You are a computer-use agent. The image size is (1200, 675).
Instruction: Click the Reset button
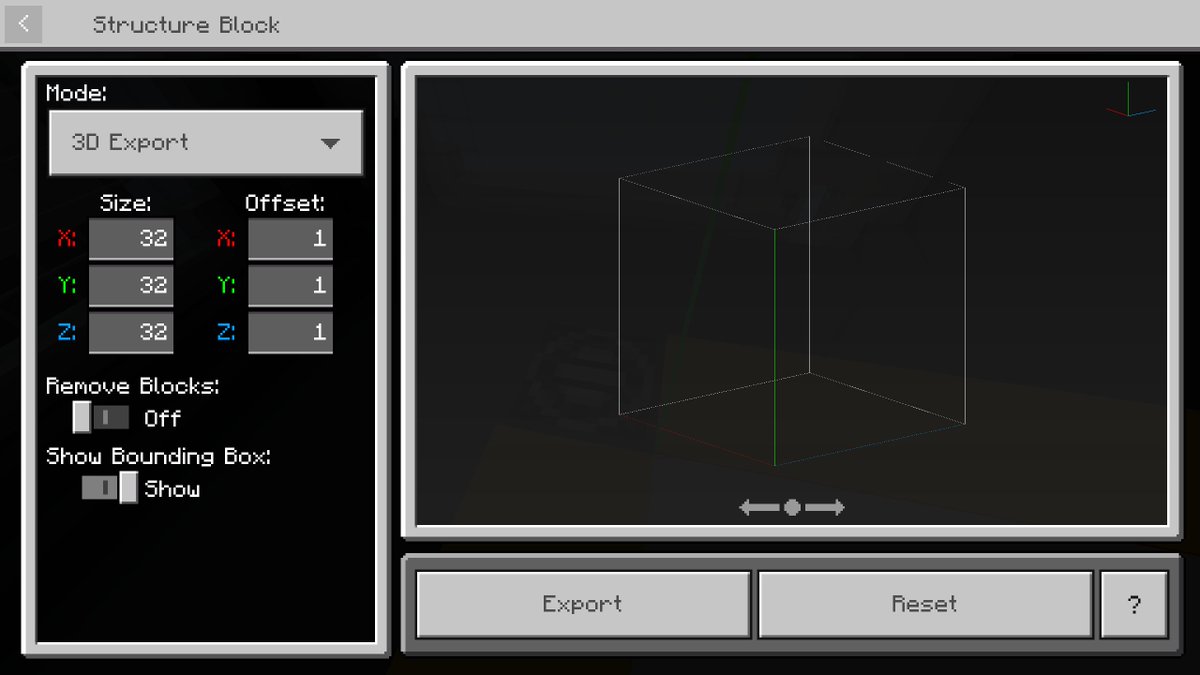[x=925, y=604]
